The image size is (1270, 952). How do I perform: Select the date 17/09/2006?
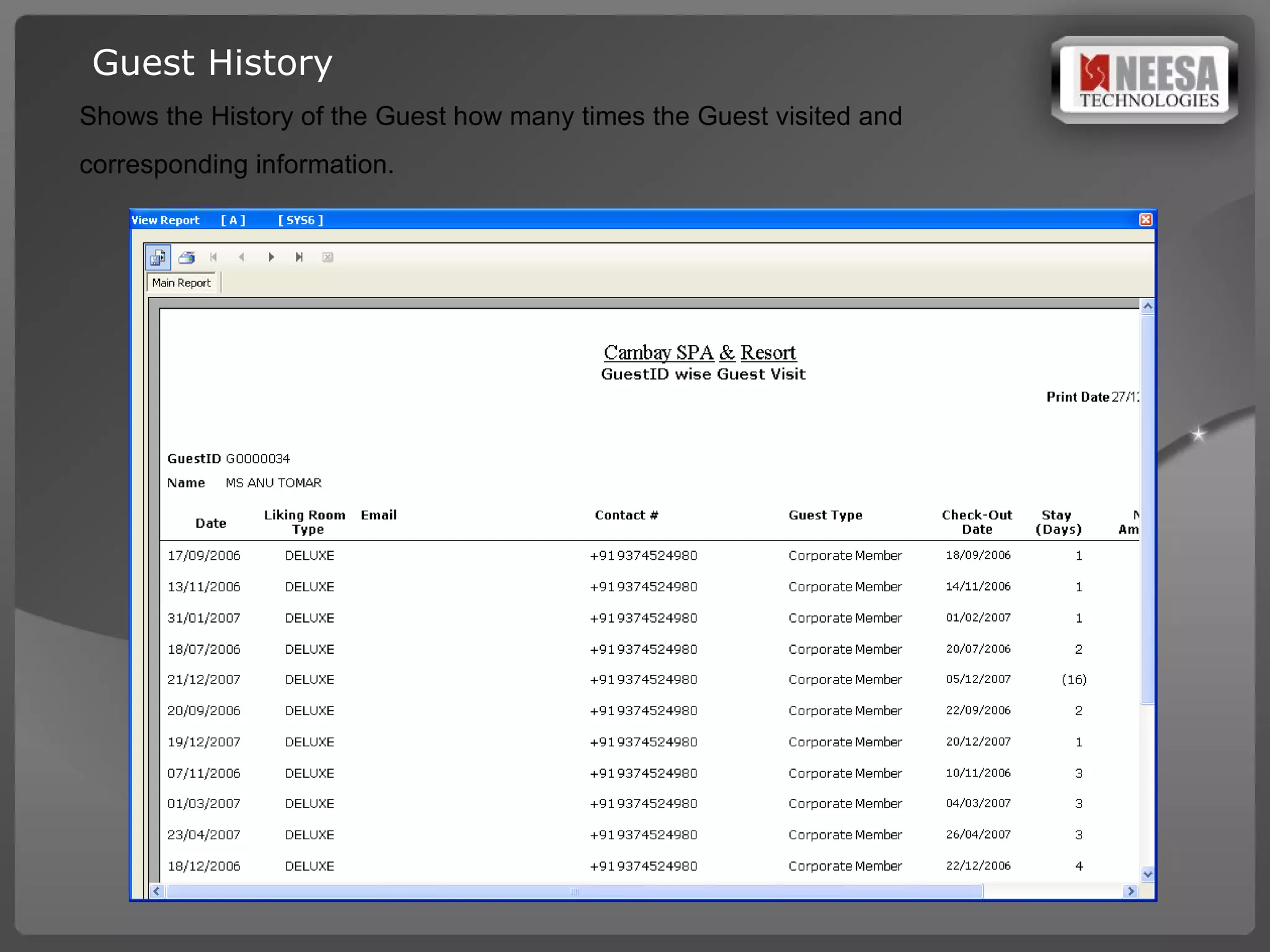point(204,555)
